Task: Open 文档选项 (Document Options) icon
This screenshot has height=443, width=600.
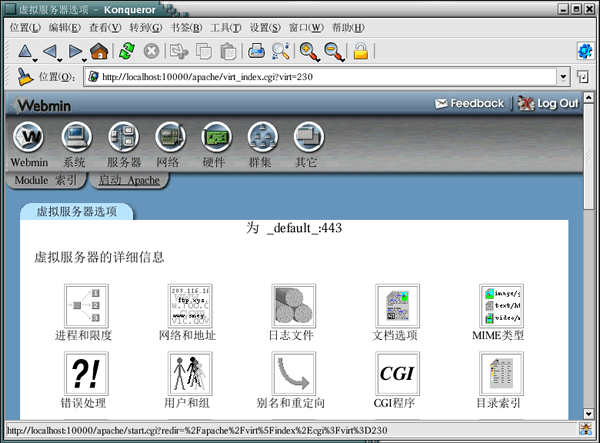Action: click(397, 306)
